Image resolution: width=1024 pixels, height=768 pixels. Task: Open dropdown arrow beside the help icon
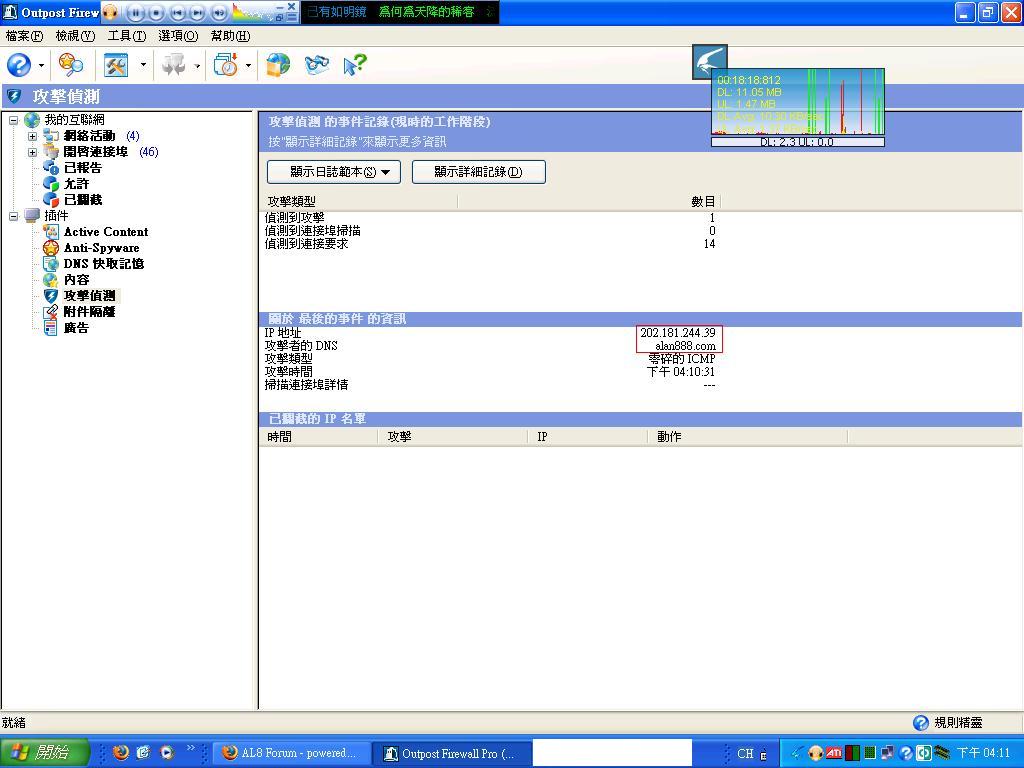(41, 65)
